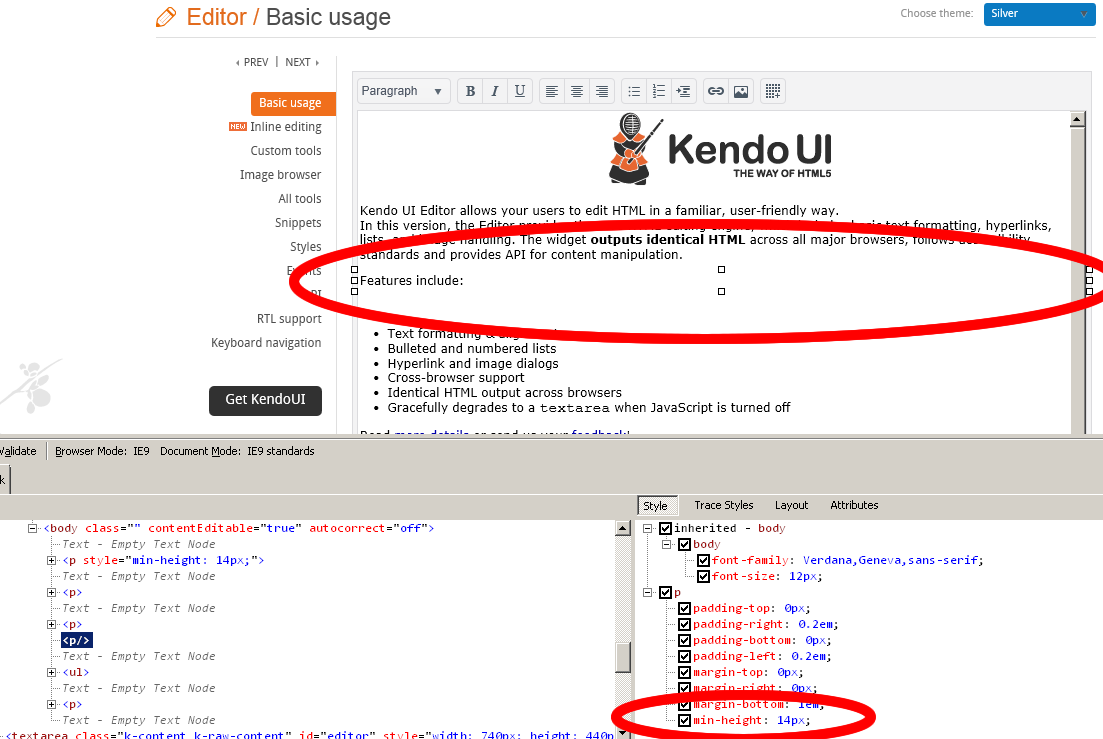1103x739 pixels.
Task: Click scroll up arrow of editor scrollbar
Action: 1077,119
